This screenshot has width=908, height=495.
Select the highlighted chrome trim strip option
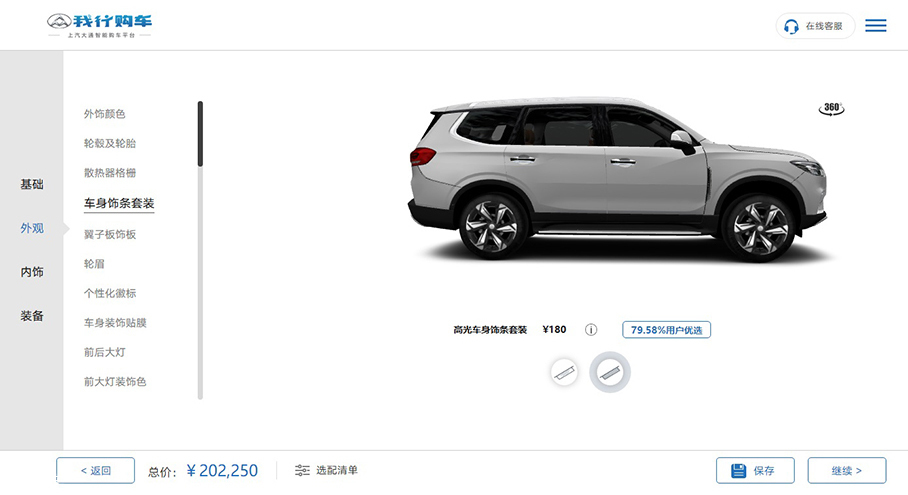click(610, 372)
